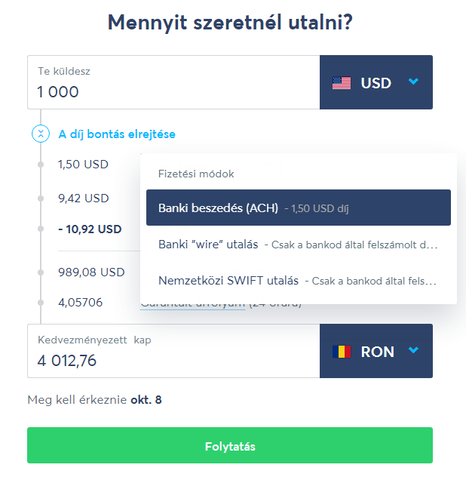Hide fee details via 'A díj bontás elrejtése'
The image size is (466, 480).
(x=117, y=134)
